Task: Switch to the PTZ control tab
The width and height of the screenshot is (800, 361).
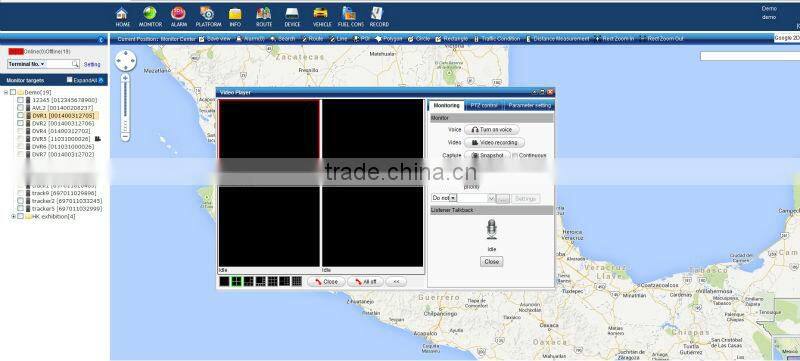Action: (484, 106)
